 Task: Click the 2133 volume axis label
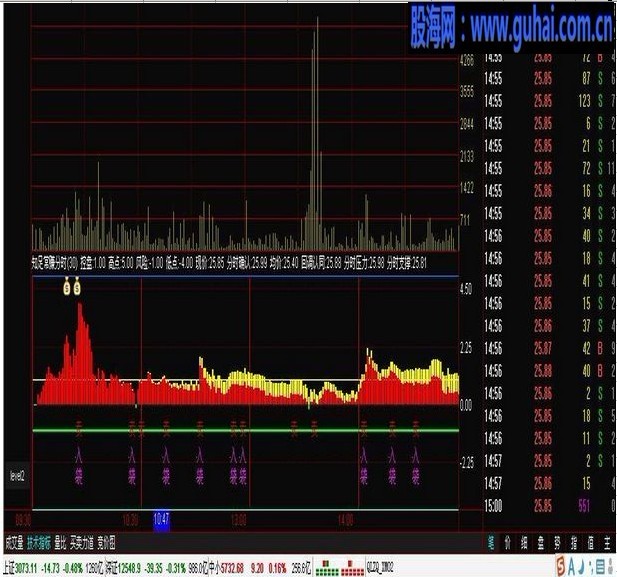click(467, 157)
